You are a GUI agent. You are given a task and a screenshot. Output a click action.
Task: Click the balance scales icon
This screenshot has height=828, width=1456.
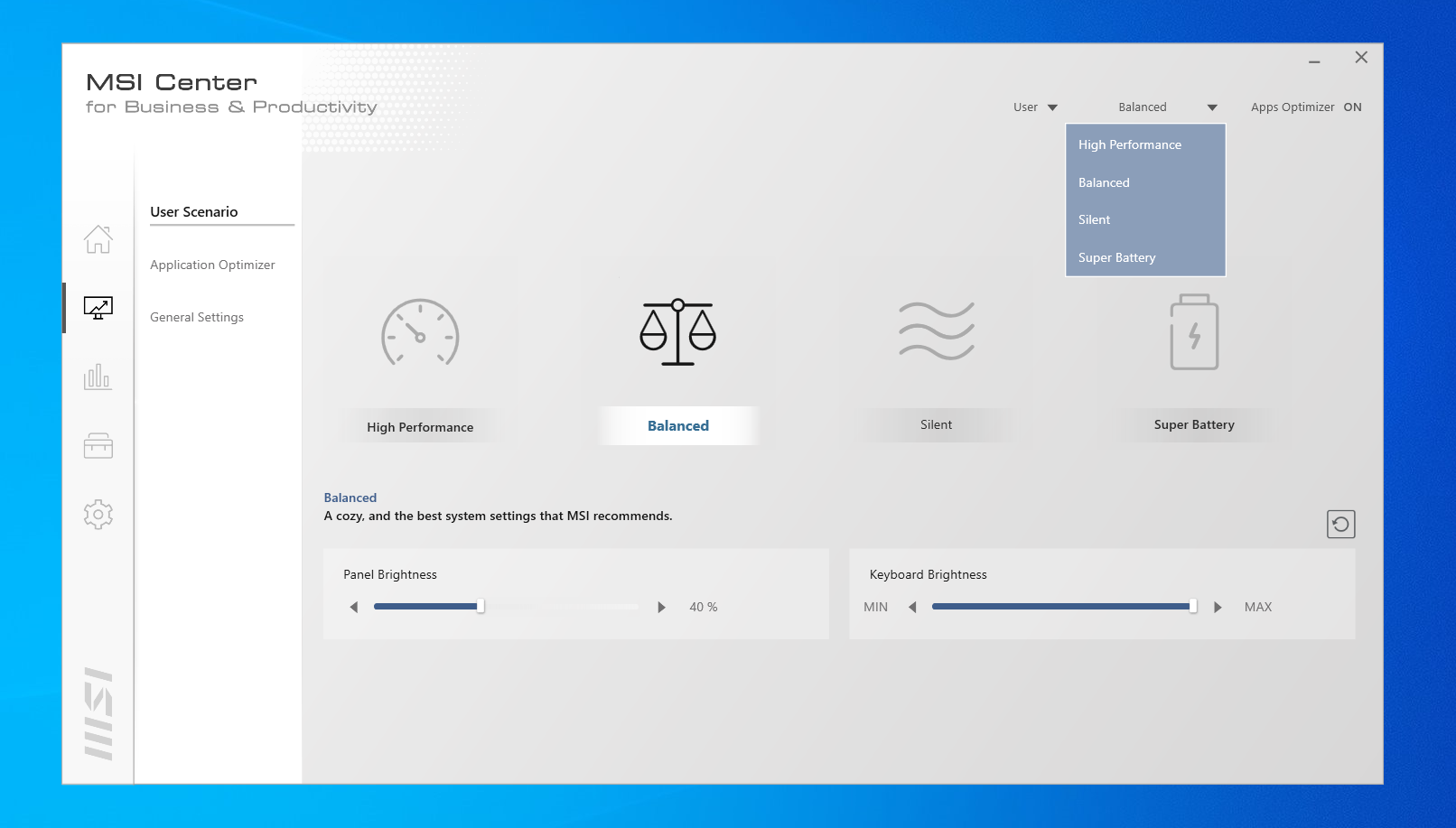(x=678, y=332)
